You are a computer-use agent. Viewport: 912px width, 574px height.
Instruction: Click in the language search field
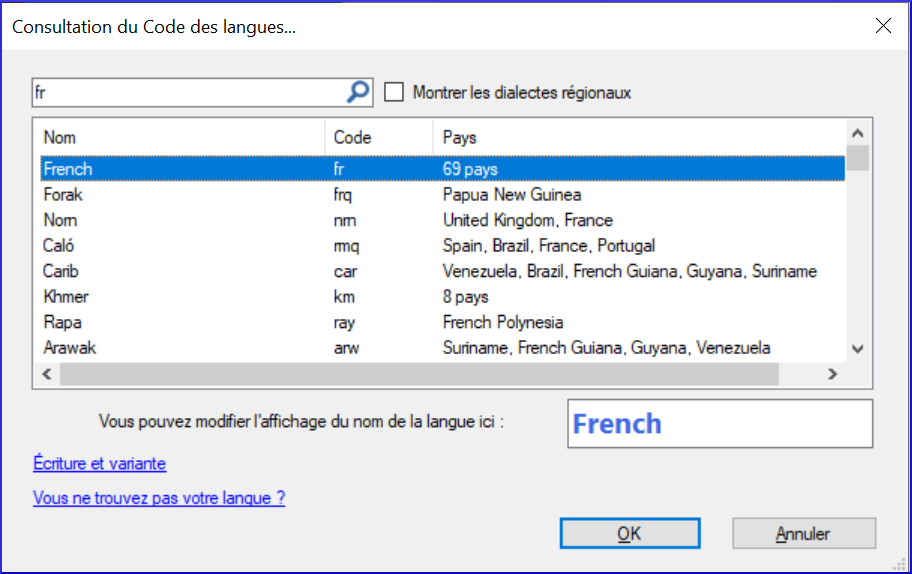coord(188,93)
